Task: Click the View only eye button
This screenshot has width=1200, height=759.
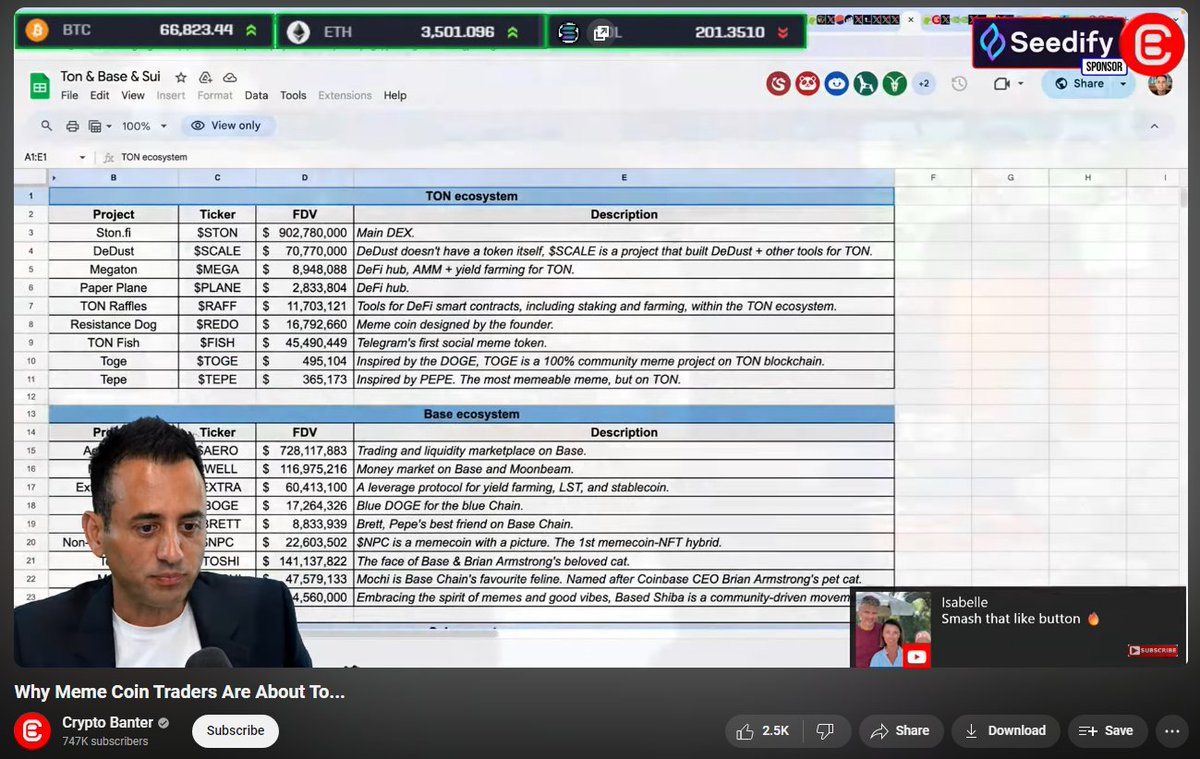Action: click(227, 126)
